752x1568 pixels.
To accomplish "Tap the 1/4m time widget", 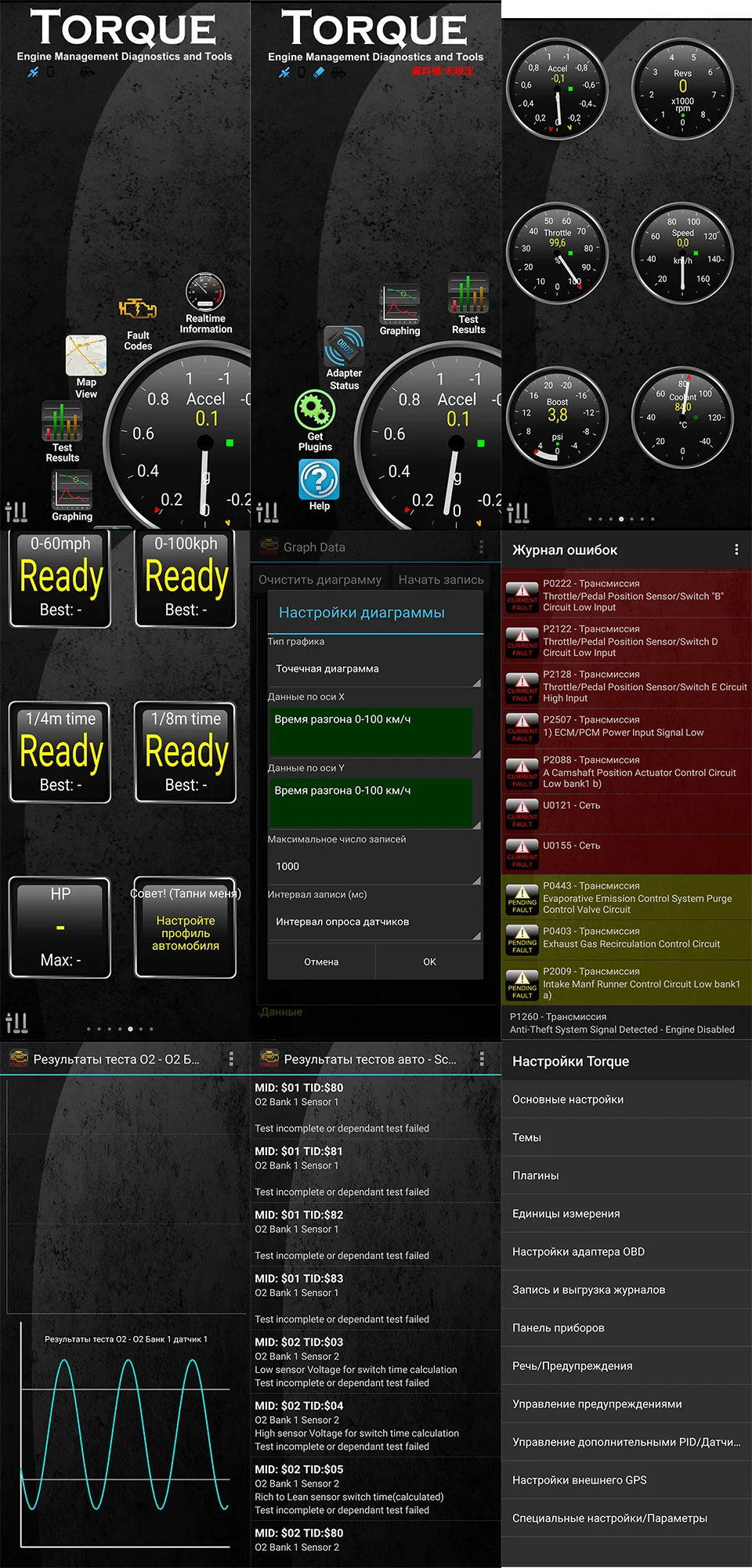I will pos(60,752).
